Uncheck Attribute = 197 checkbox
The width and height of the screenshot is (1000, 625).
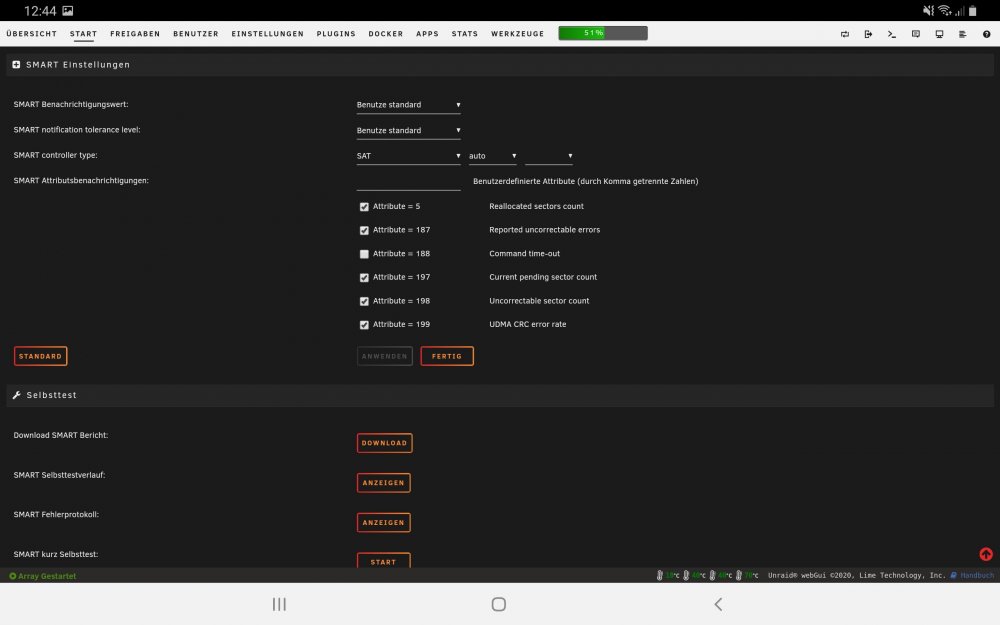point(364,277)
